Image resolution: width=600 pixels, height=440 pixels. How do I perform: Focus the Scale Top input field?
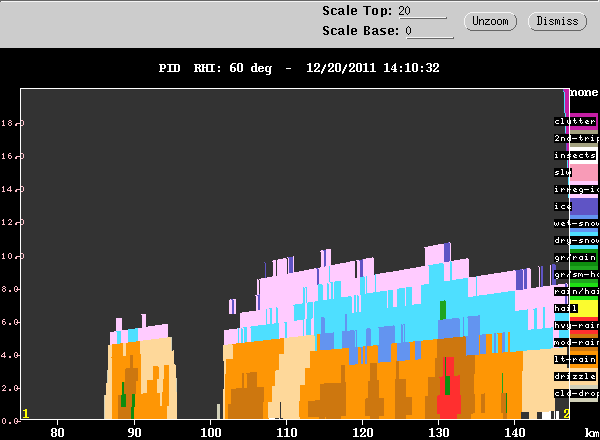pos(422,11)
